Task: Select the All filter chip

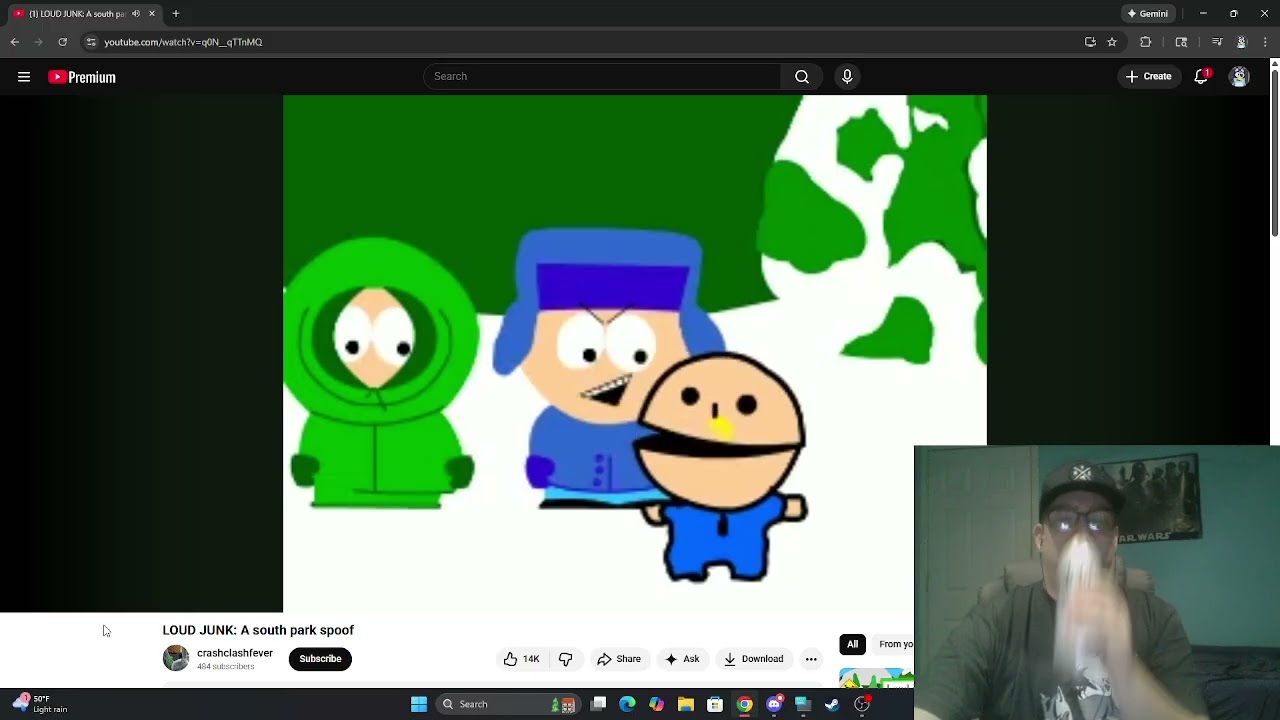Action: (x=852, y=644)
